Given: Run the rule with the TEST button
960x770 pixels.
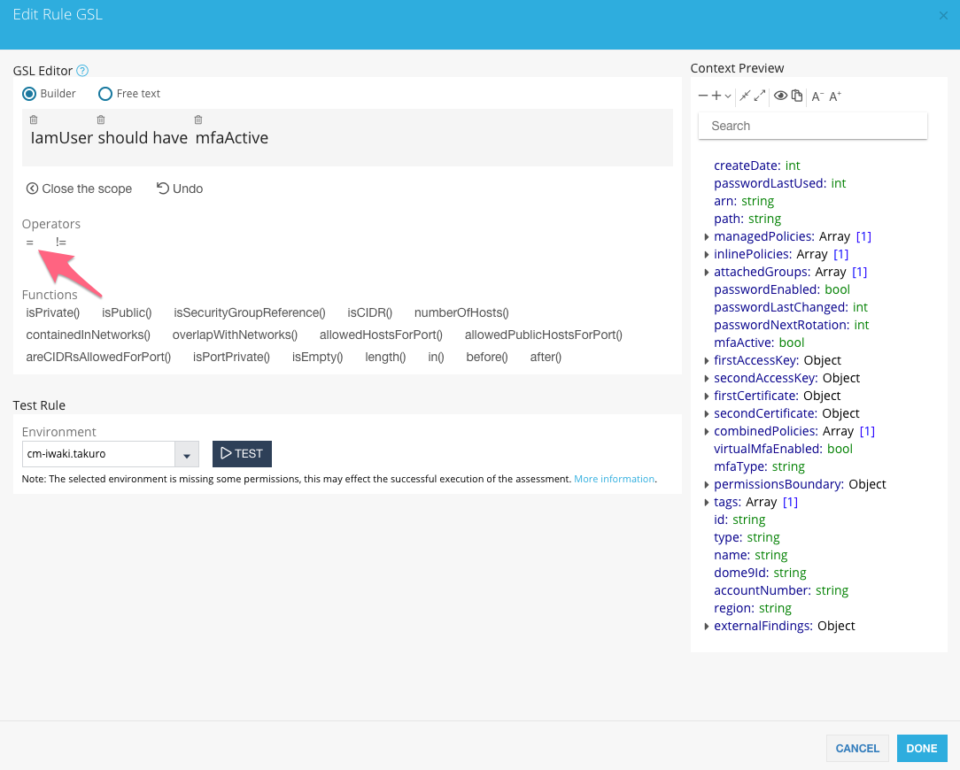Looking at the screenshot, I should coord(242,454).
